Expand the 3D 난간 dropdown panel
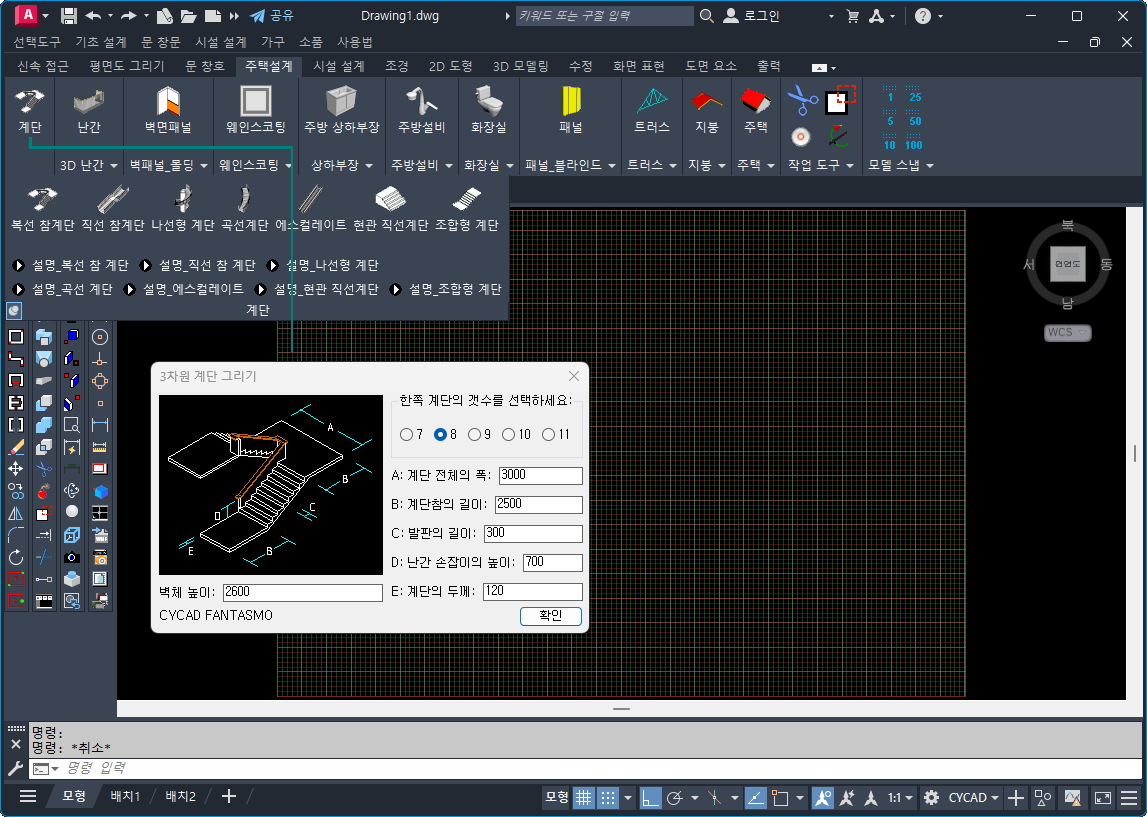 88,165
